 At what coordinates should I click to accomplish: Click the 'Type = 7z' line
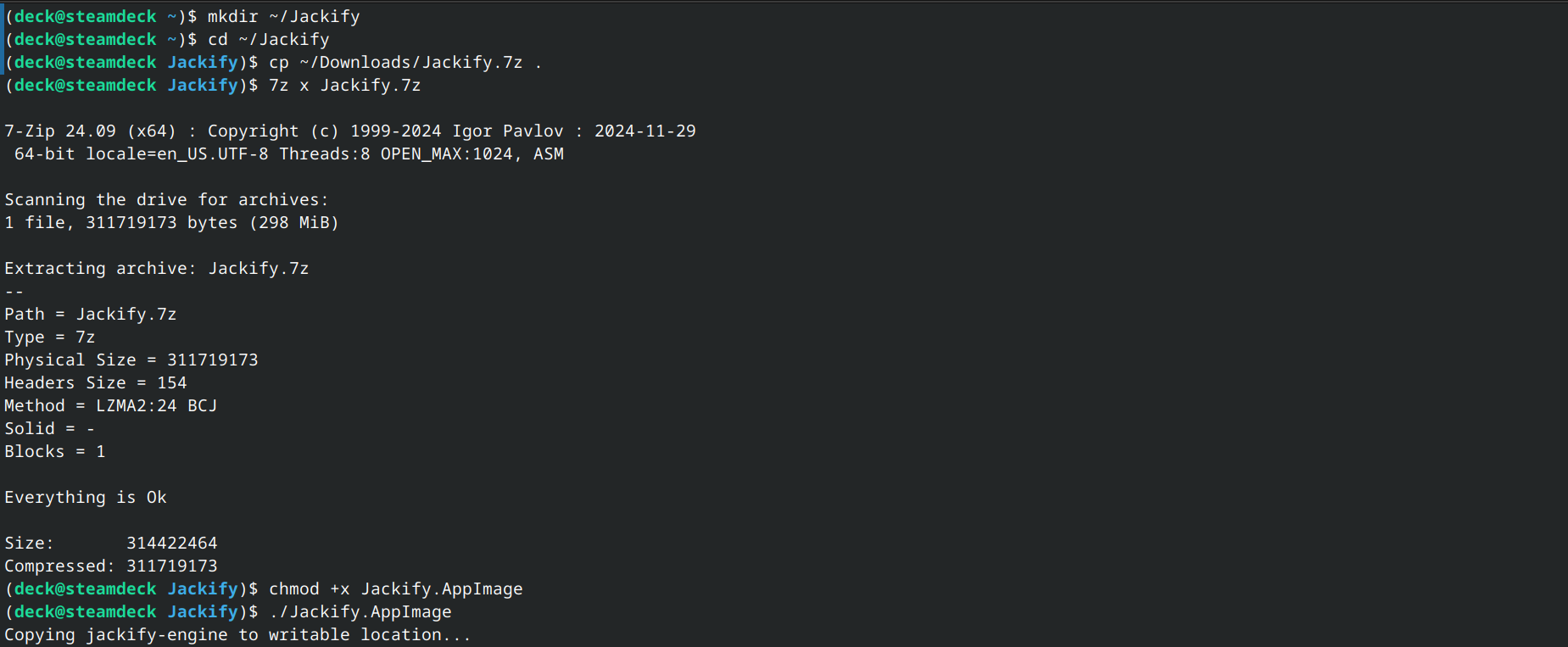pos(50,337)
